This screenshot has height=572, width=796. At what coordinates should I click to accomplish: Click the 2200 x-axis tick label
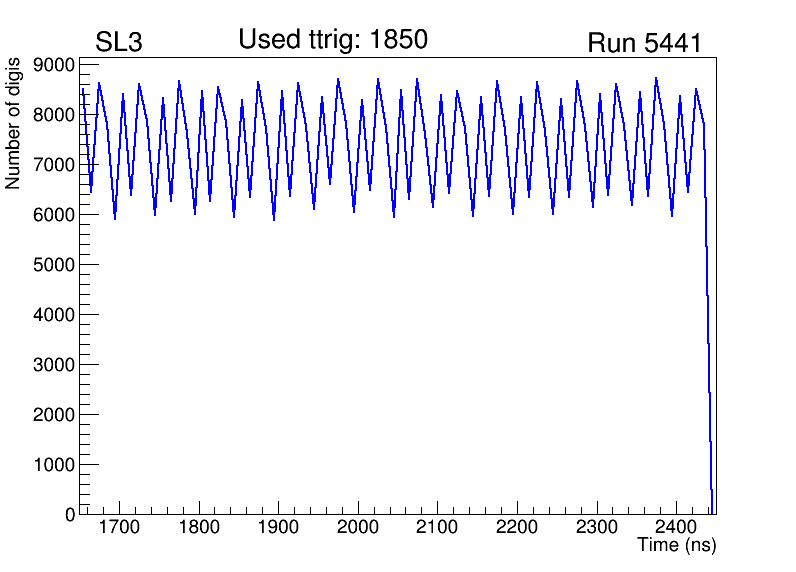click(x=517, y=528)
